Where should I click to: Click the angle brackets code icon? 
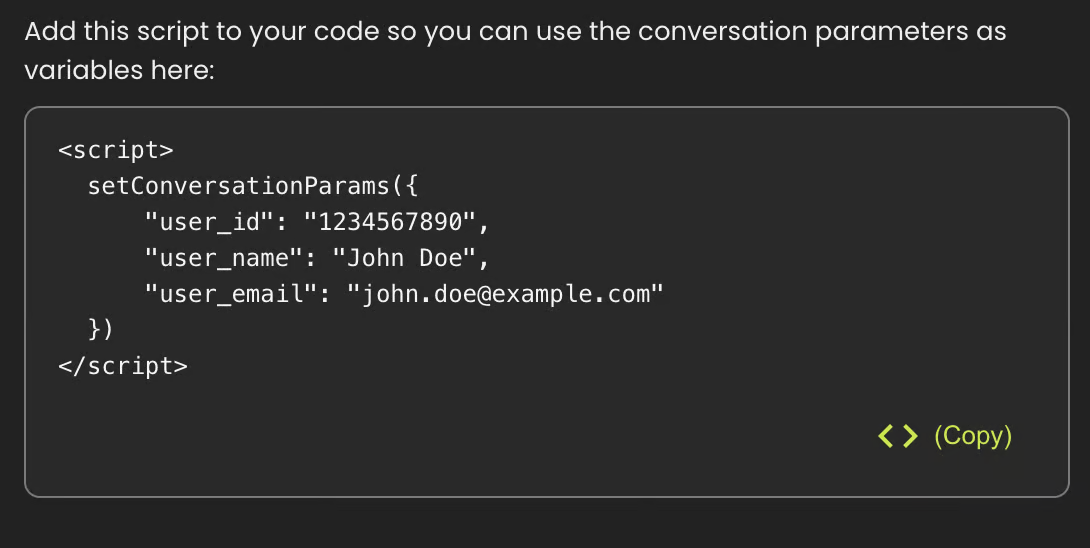click(897, 436)
